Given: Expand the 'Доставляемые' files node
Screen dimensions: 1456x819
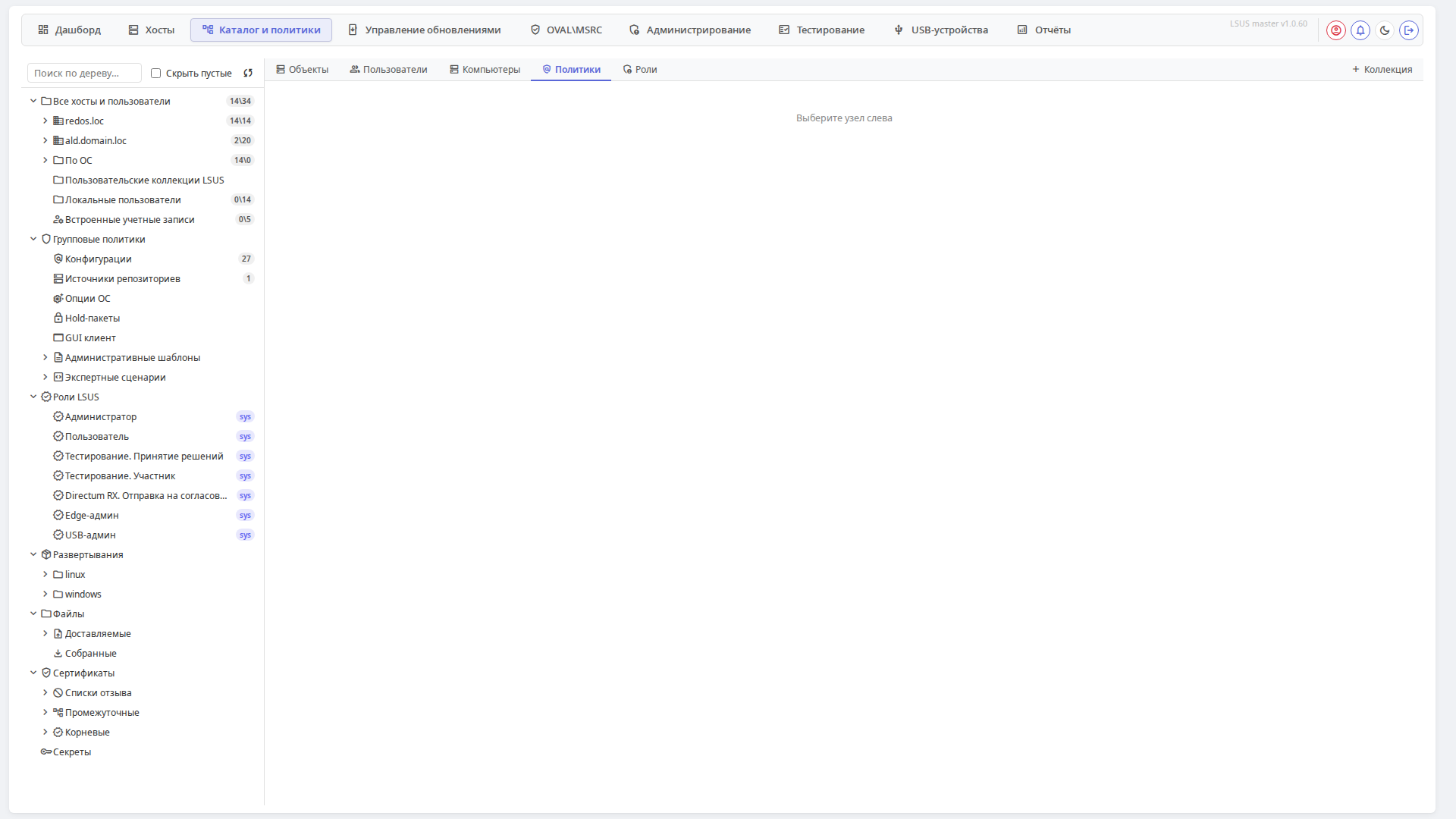Looking at the screenshot, I should click(x=45, y=633).
